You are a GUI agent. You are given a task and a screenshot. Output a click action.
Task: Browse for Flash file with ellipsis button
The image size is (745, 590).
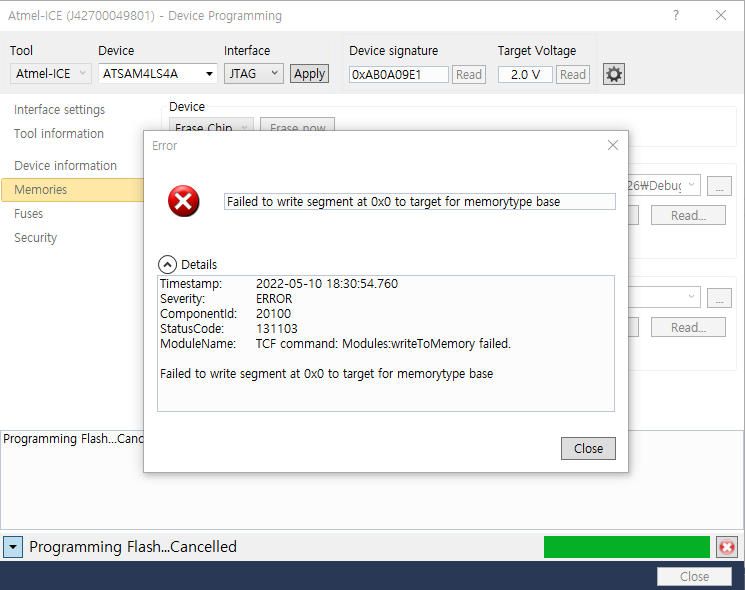pos(719,186)
